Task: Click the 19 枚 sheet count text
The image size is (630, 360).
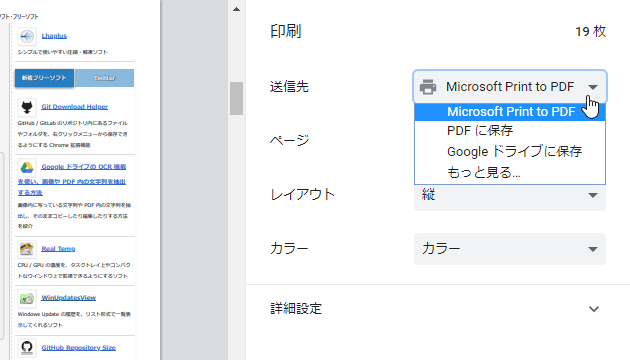Action: coord(591,31)
